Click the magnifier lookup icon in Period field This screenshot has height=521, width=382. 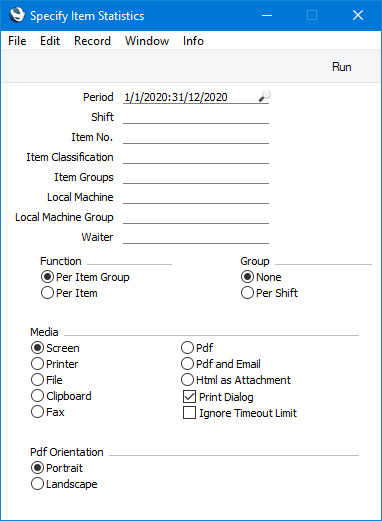[265, 96]
